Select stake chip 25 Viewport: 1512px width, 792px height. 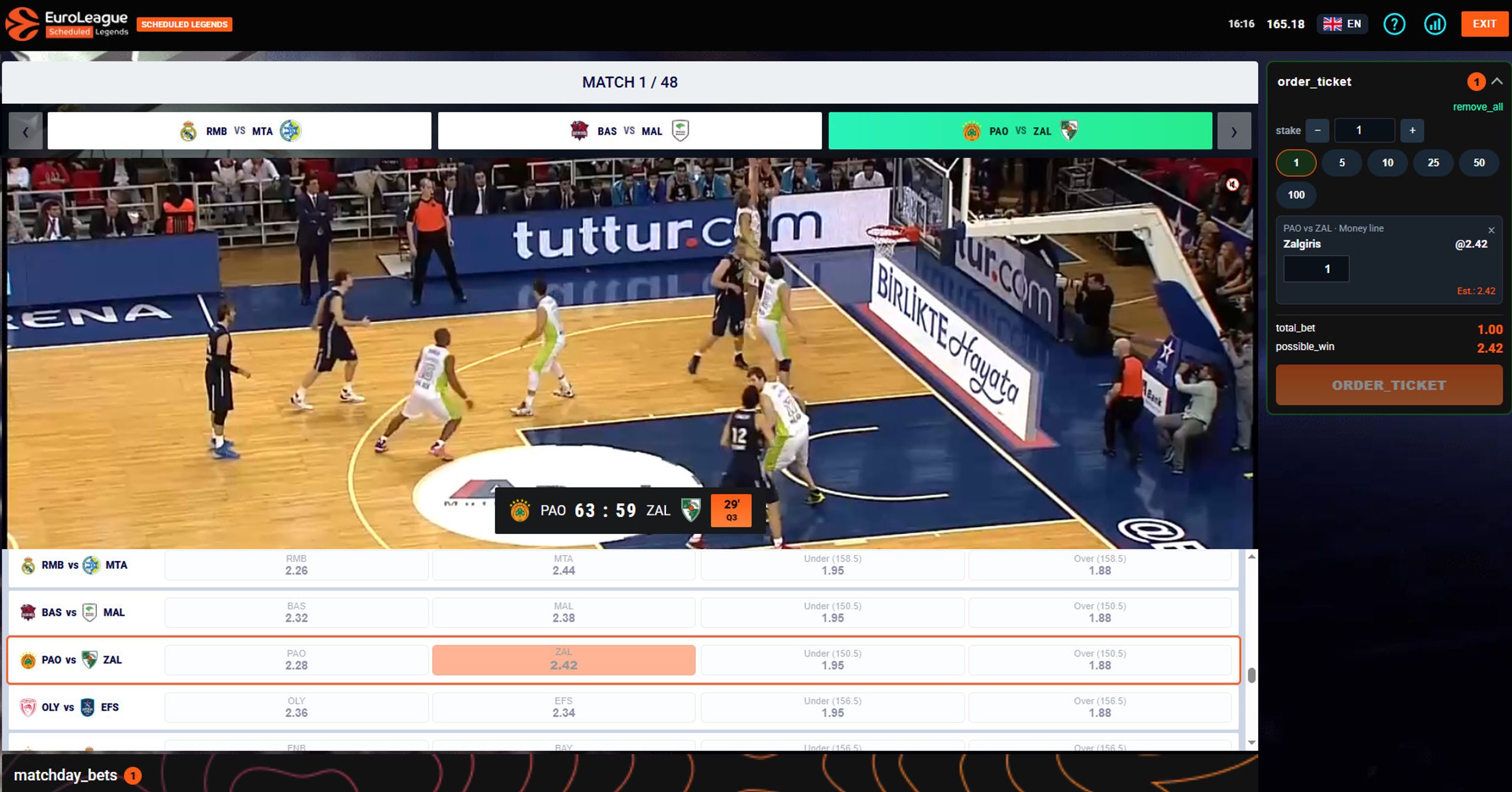coord(1433,163)
